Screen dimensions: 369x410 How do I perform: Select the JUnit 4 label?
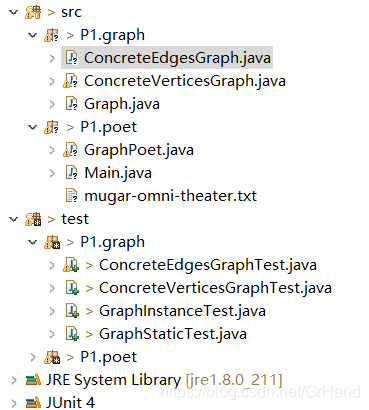(70, 402)
